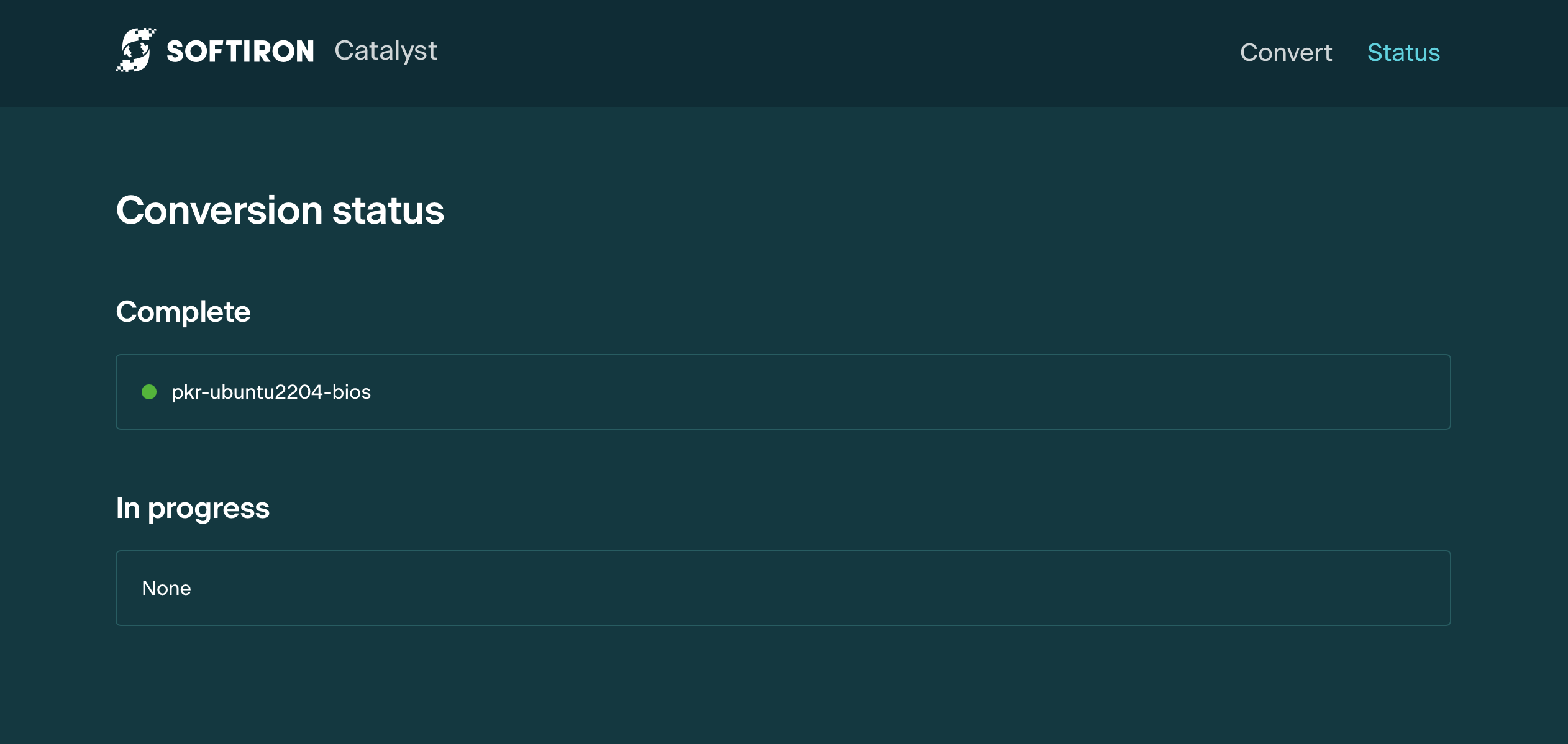Click the green completed status dot
Image resolution: width=1568 pixels, height=744 pixels.
coord(149,392)
